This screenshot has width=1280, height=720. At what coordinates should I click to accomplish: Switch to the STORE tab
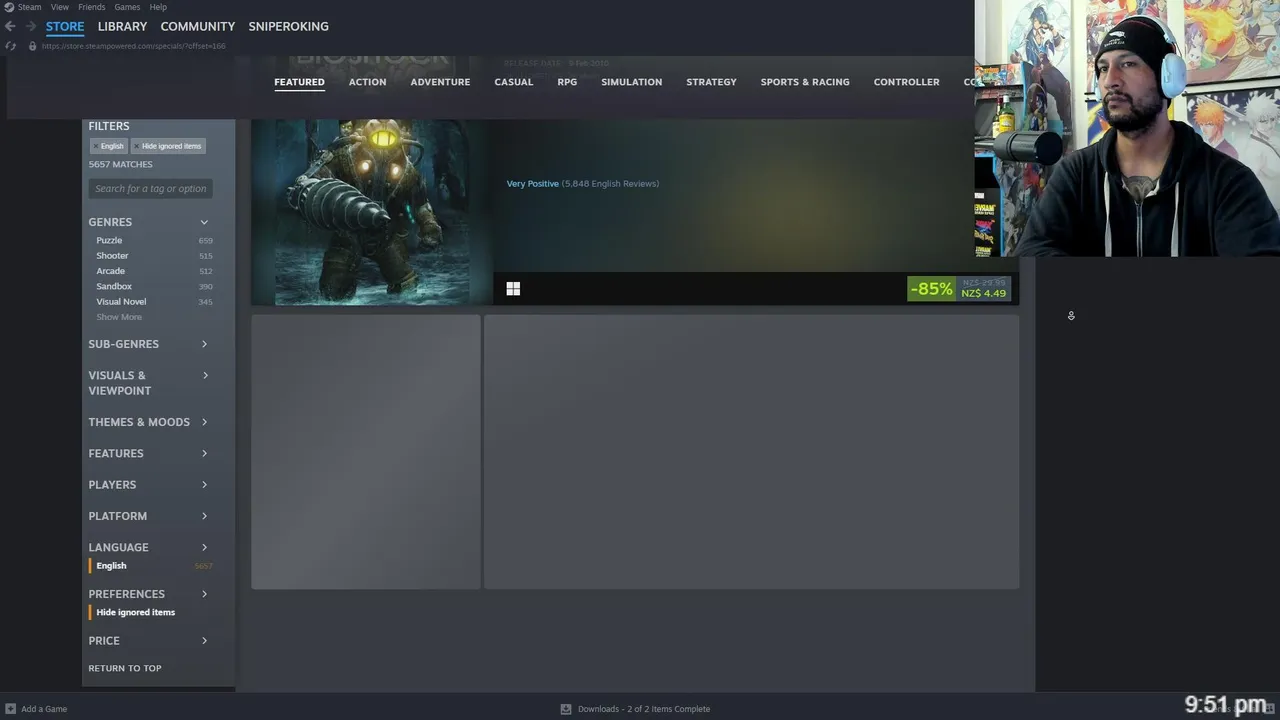coord(65,26)
